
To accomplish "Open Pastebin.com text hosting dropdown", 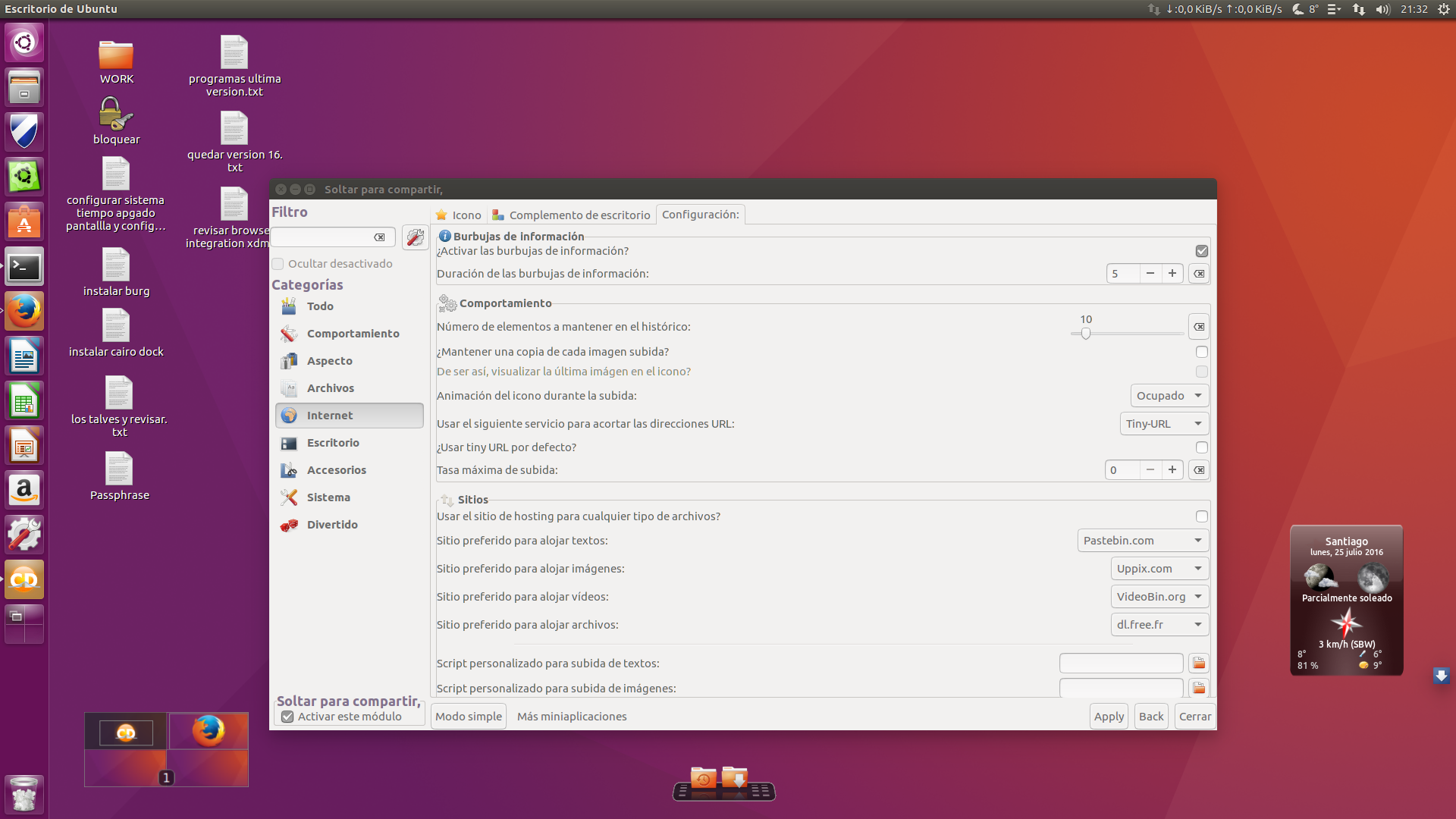I will pyautogui.click(x=1143, y=541).
